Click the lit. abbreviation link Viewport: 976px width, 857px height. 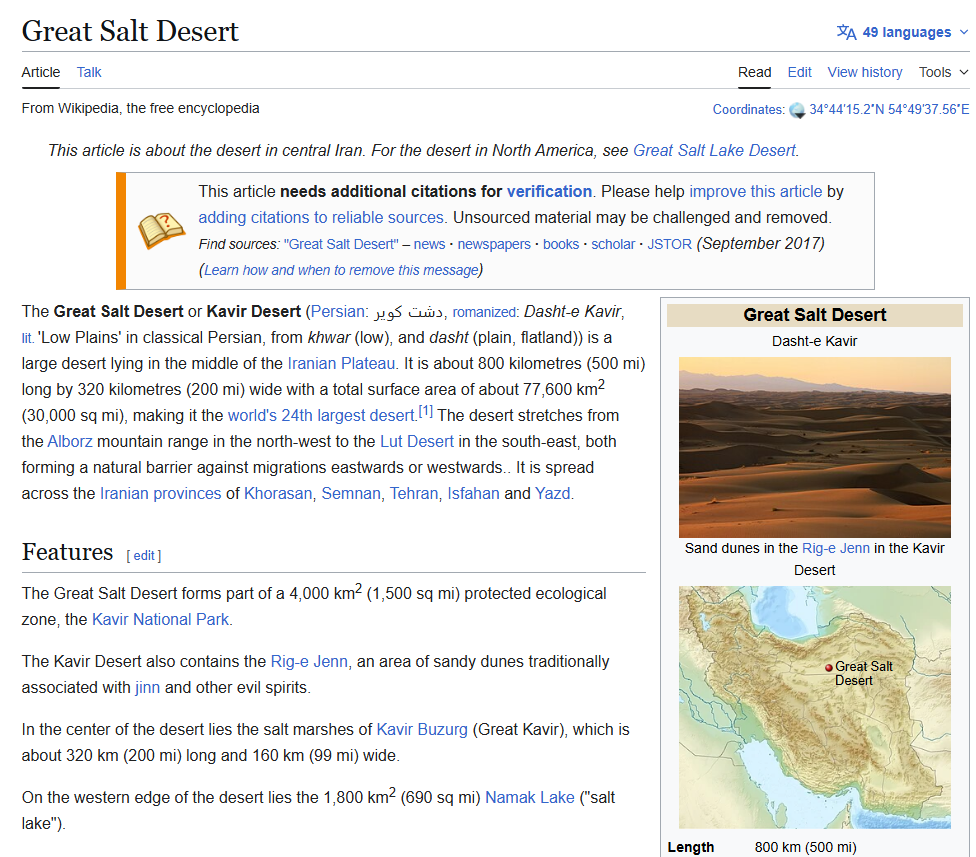click(x=27, y=339)
